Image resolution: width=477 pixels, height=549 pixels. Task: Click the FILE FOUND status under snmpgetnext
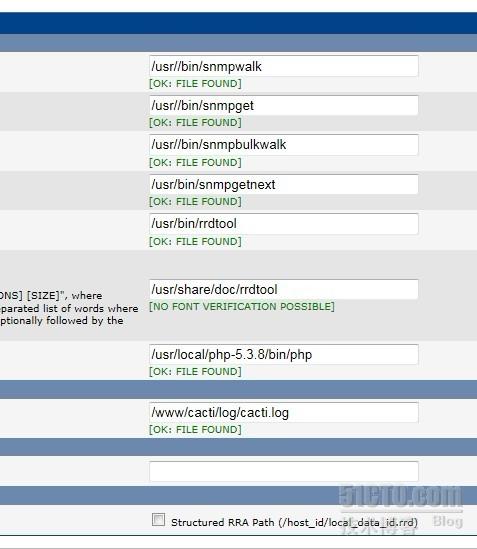tap(195, 202)
